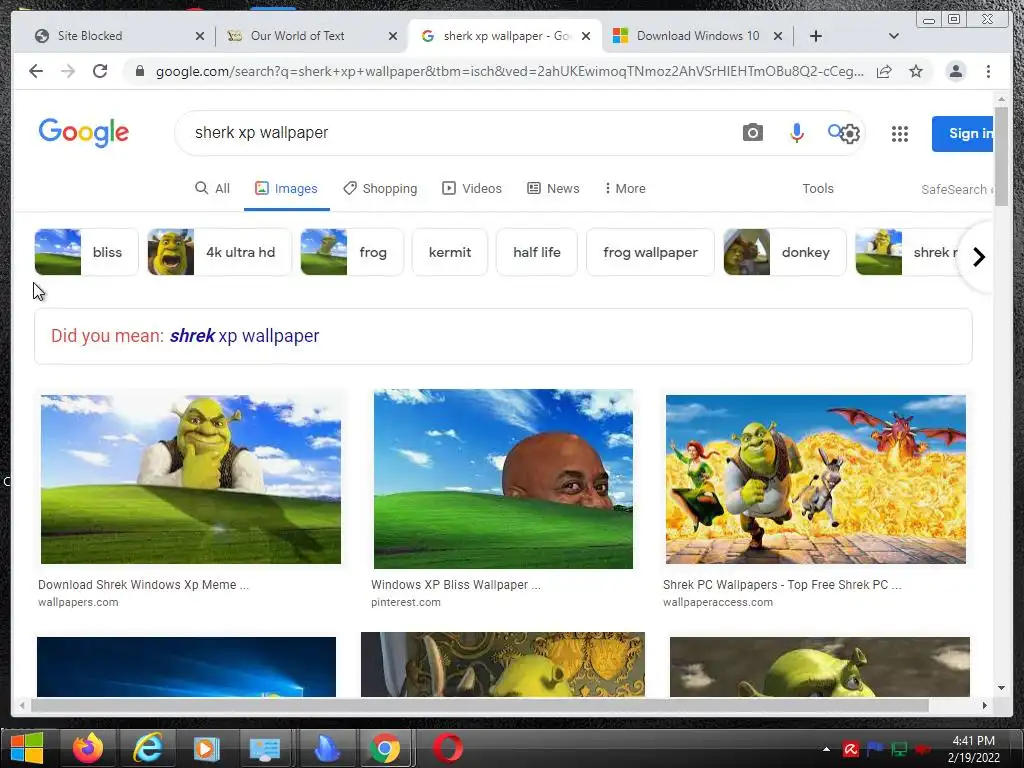Start voice search with the microphone
The image size is (1024, 768).
pyautogui.click(x=796, y=133)
